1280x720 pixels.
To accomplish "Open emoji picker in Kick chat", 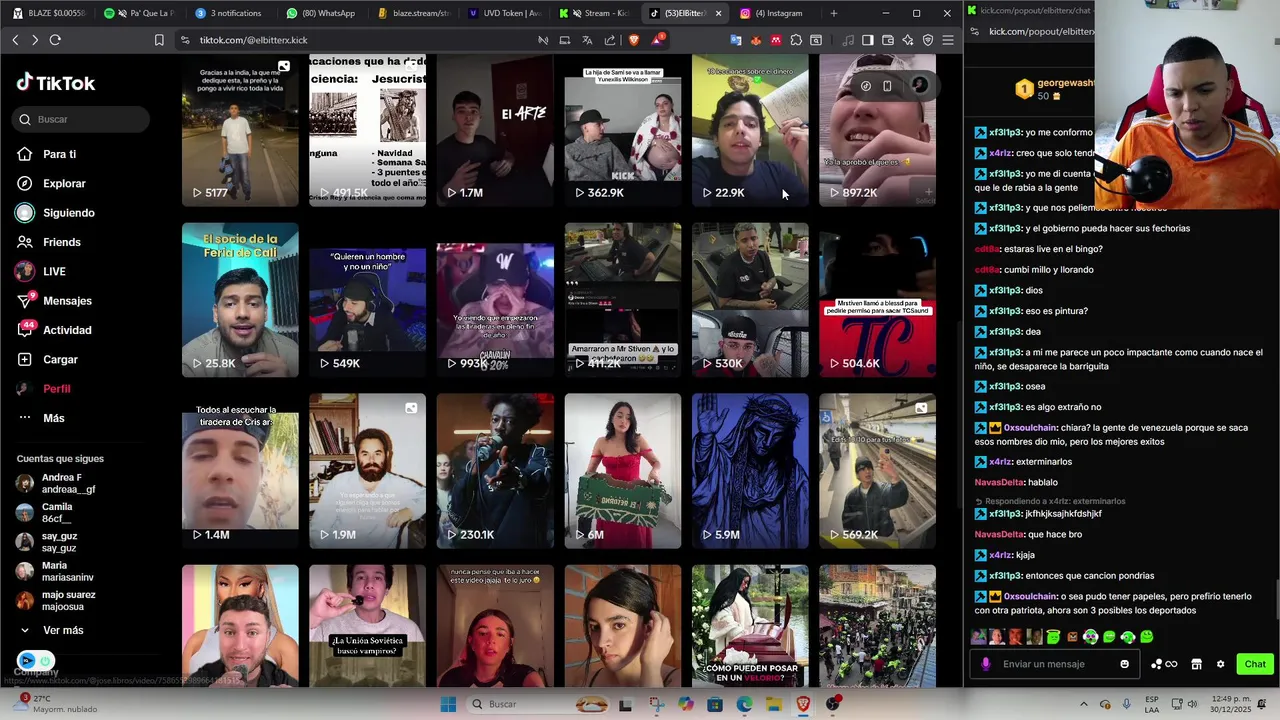I will click(1125, 664).
